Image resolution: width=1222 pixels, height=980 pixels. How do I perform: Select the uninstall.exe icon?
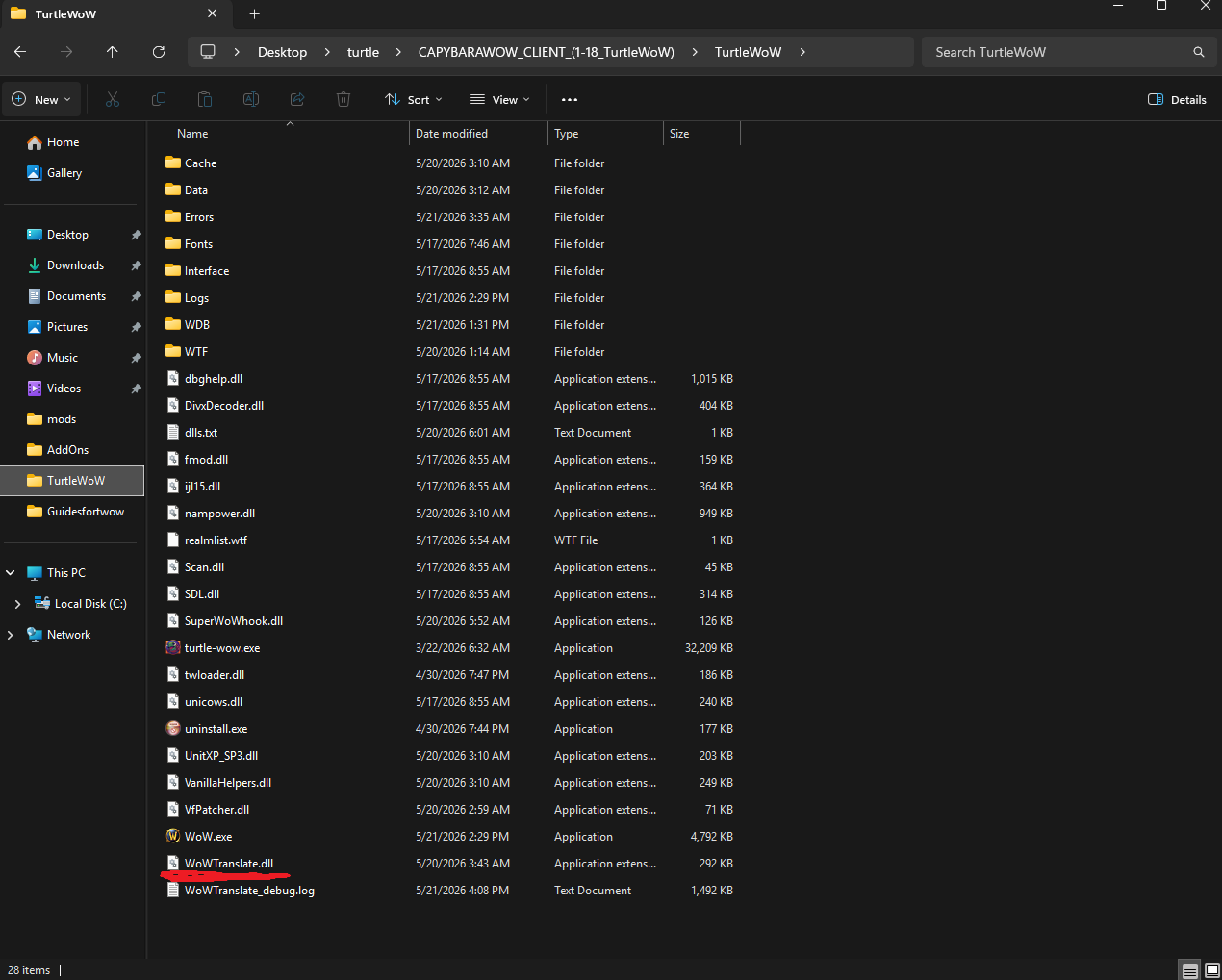(173, 728)
